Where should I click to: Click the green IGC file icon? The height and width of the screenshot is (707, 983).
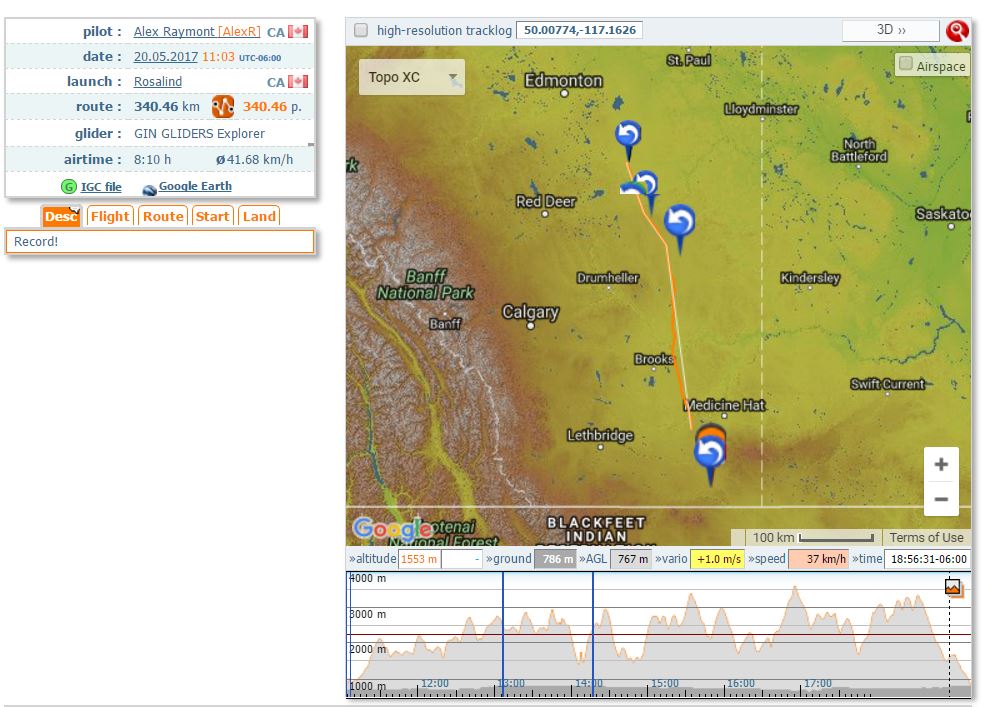tap(69, 187)
